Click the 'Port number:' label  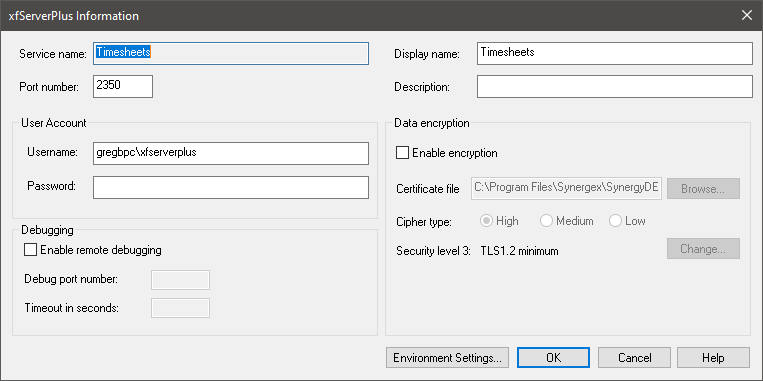point(49,87)
